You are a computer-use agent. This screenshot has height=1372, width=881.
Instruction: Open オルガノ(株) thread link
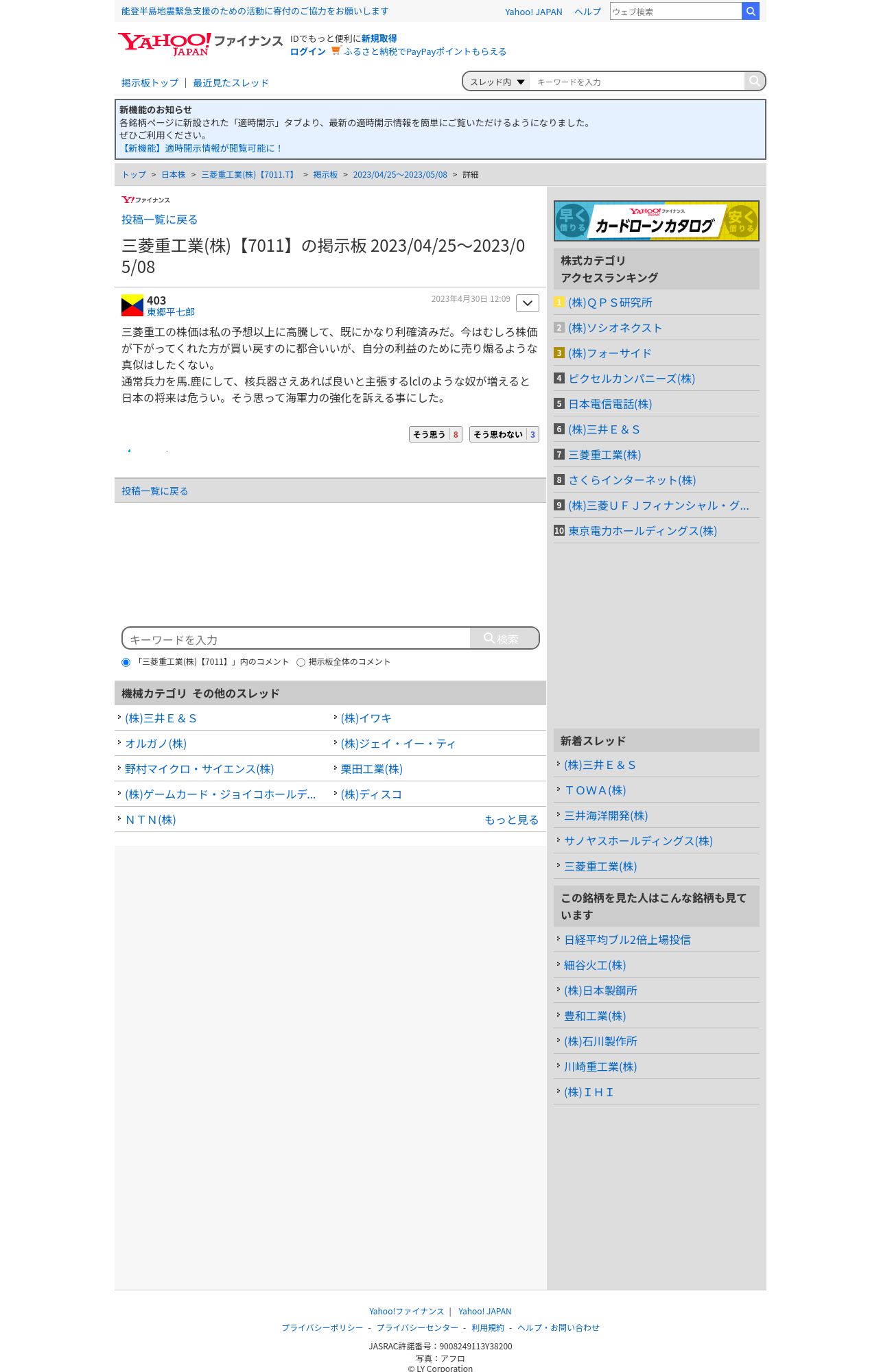[x=156, y=744]
